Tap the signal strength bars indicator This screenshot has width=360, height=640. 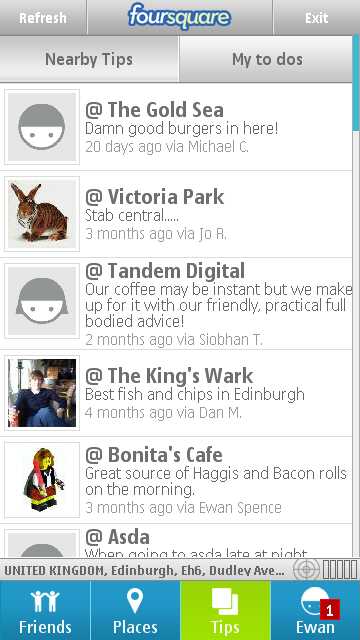click(340, 569)
